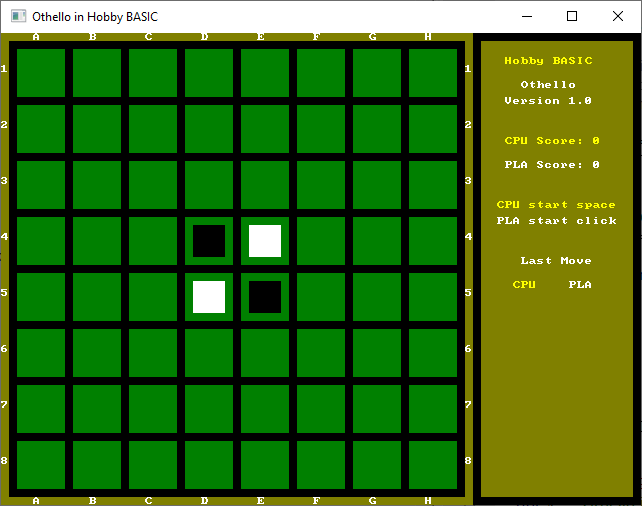642x506 pixels.
Task: Click the 'PLA start click' text
Action: (556, 221)
